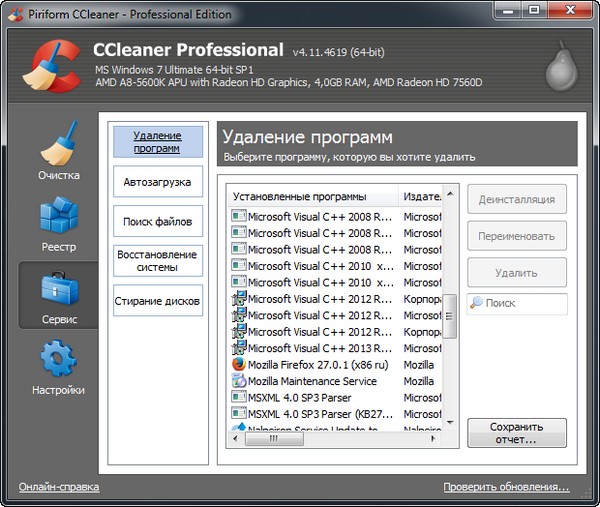Switch to the Автозагрузка tab

[x=158, y=182]
